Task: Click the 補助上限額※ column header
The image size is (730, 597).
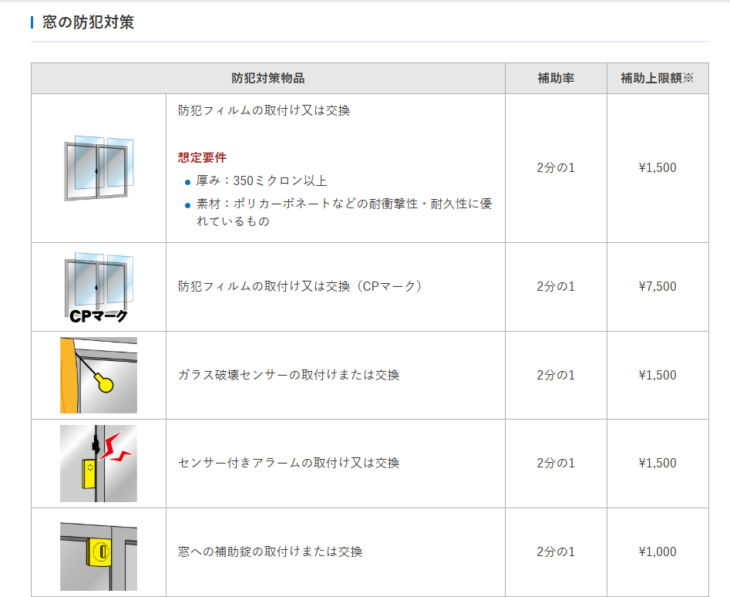Action: (x=657, y=78)
